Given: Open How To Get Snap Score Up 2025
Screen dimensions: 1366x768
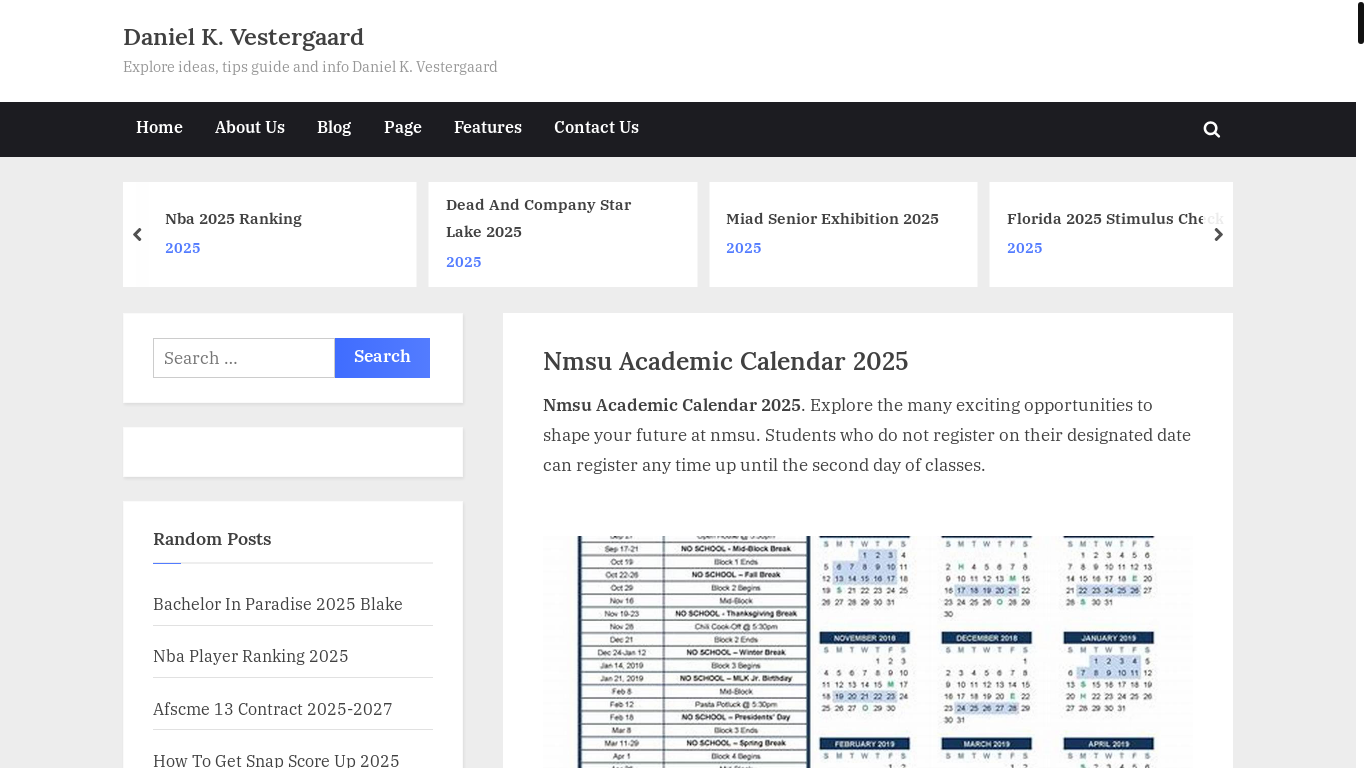Looking at the screenshot, I should pos(276,760).
